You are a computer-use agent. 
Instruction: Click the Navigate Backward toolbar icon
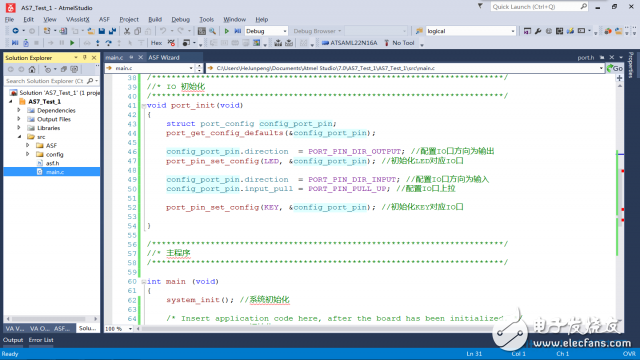(x=16, y=31)
